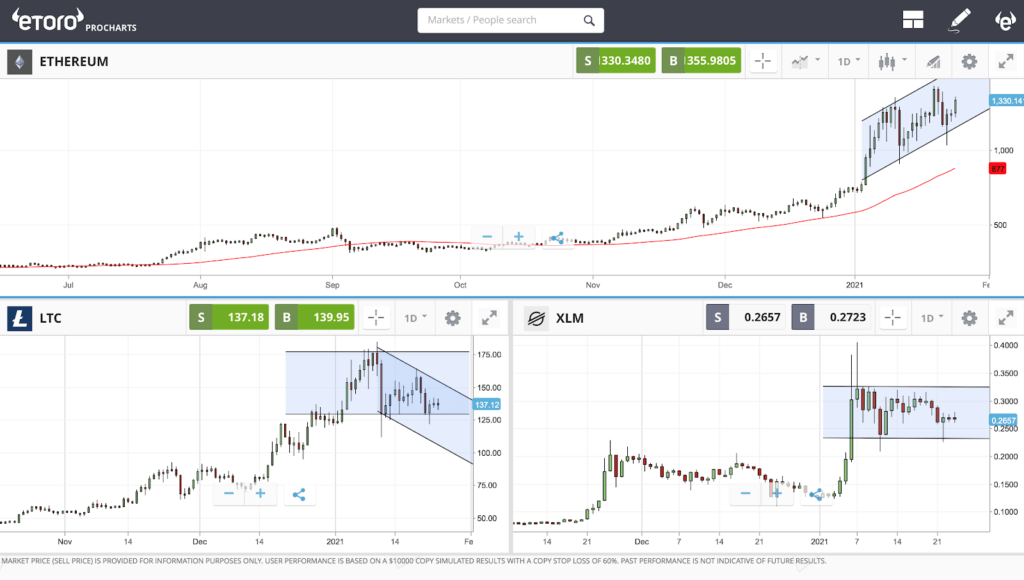
Task: Select the XLM instrument name
Action: point(569,318)
